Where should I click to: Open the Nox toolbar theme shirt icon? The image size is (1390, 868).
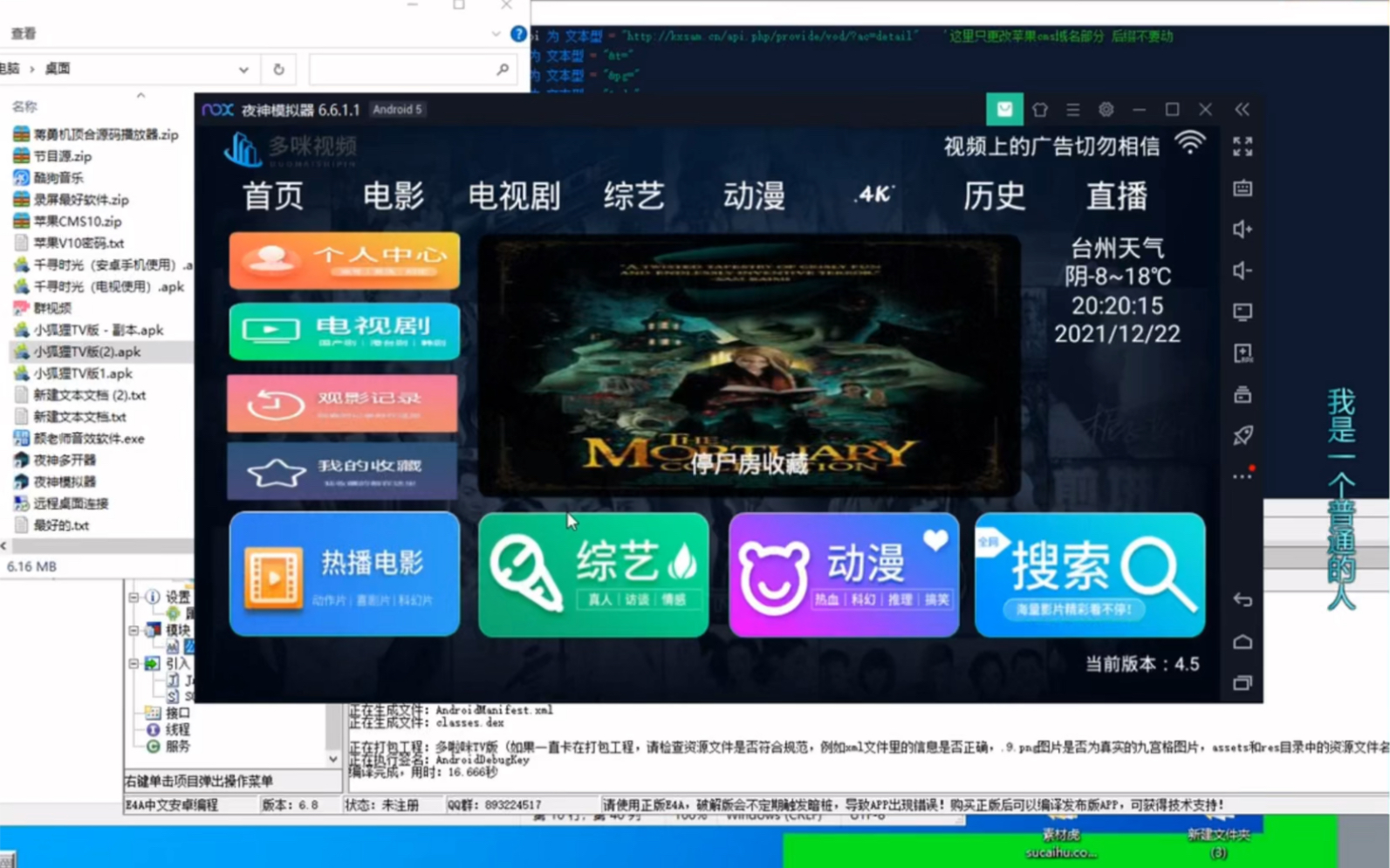(x=1039, y=110)
